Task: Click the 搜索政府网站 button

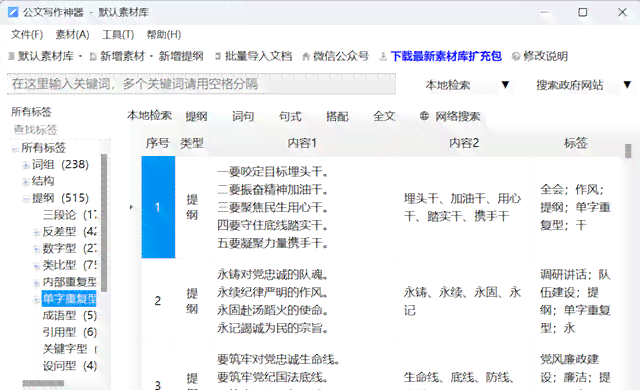Action: click(569, 85)
